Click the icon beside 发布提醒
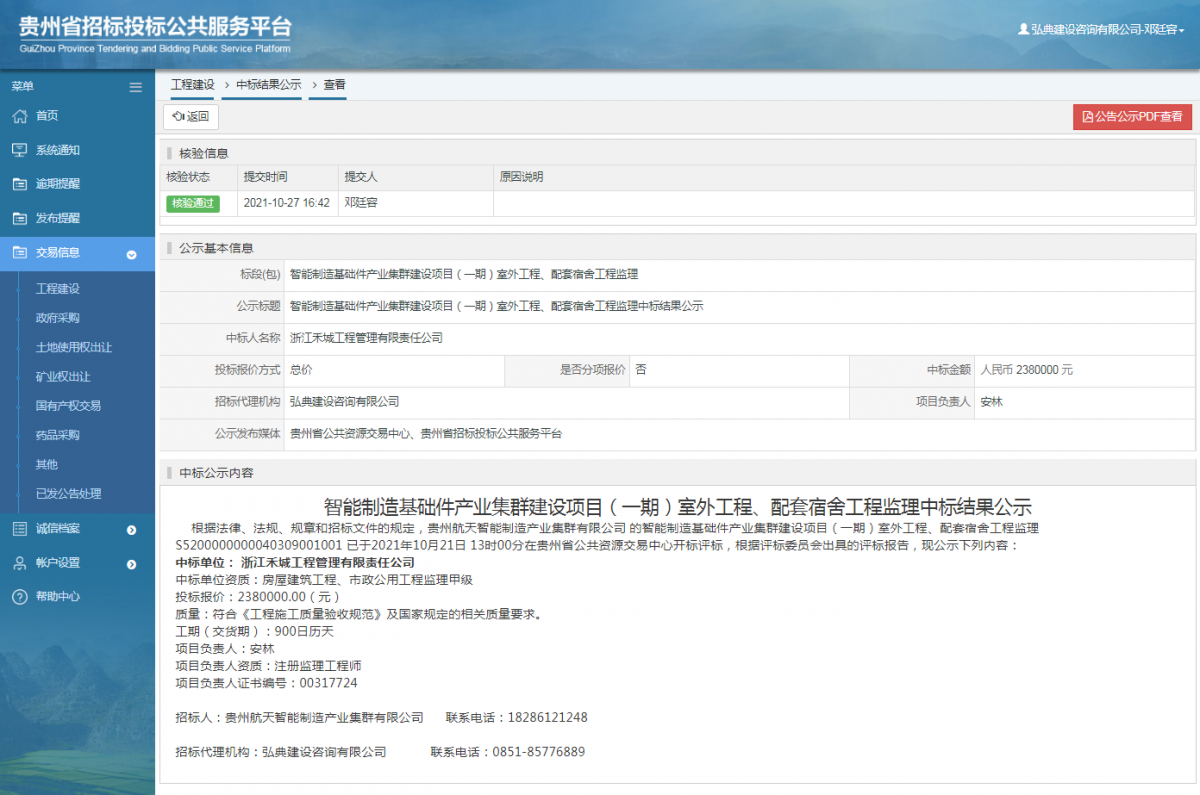1200x795 pixels. pyautogui.click(x=19, y=218)
